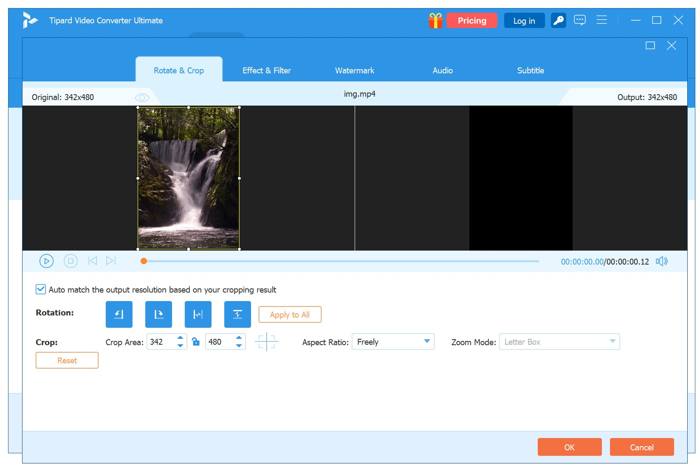
Task: Expand the Aspect Ratio dropdown
Action: pyautogui.click(x=392, y=342)
